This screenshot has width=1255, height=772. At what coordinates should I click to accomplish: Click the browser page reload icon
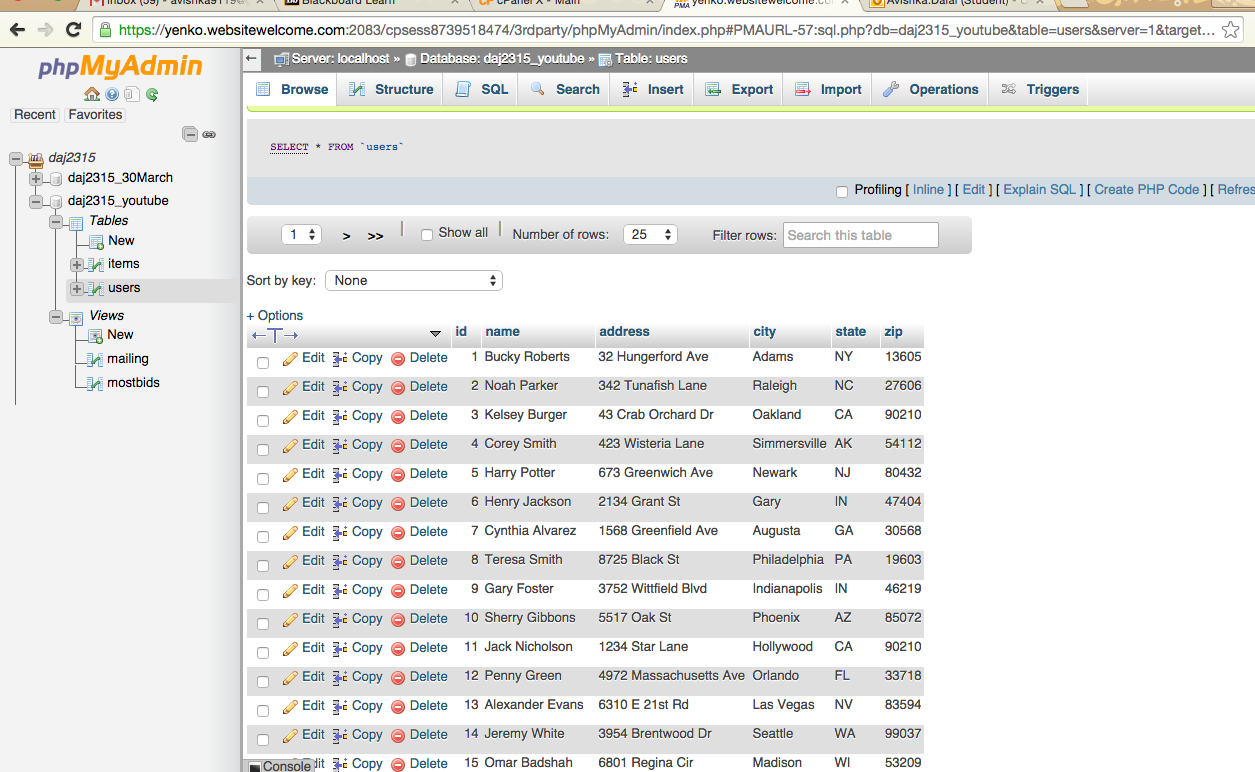tap(73, 30)
